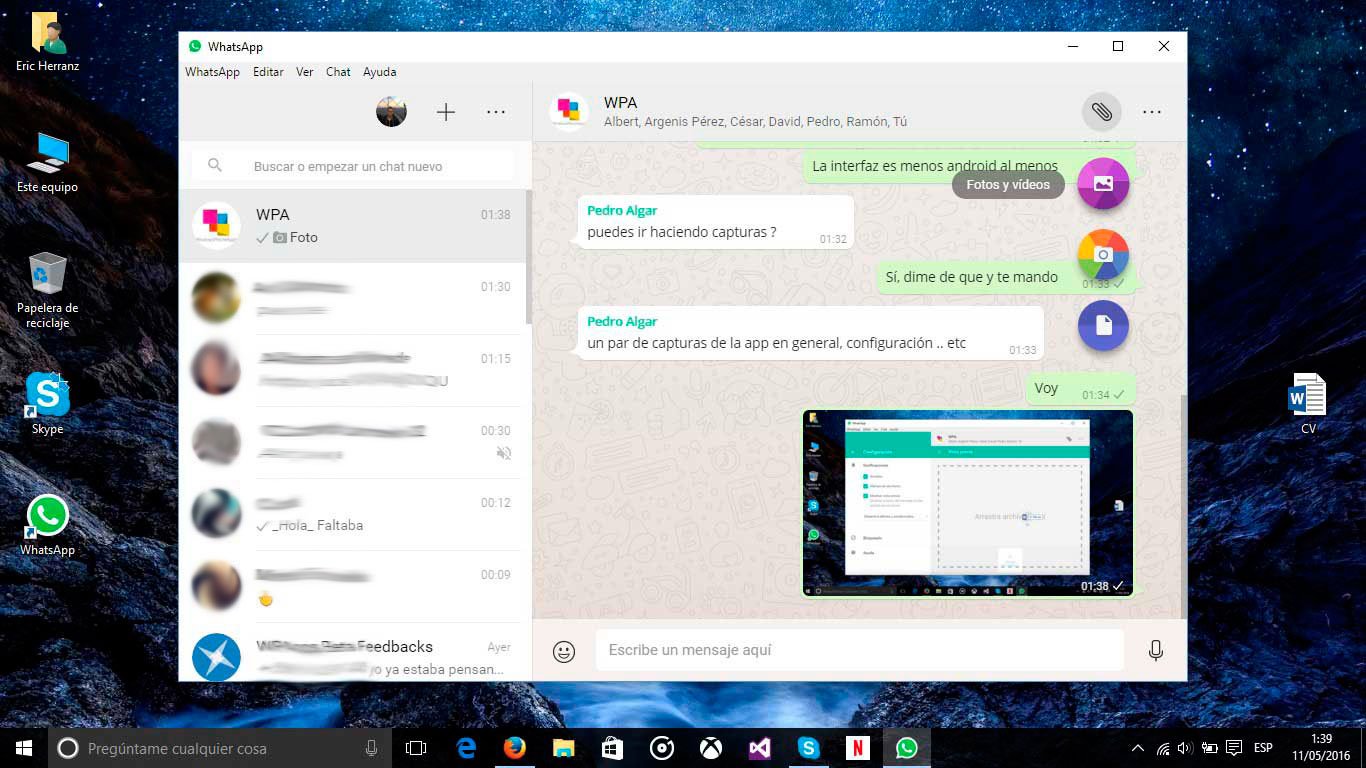This screenshot has width=1366, height=768.
Task: Open the Windows Start menu
Action: coord(24,748)
